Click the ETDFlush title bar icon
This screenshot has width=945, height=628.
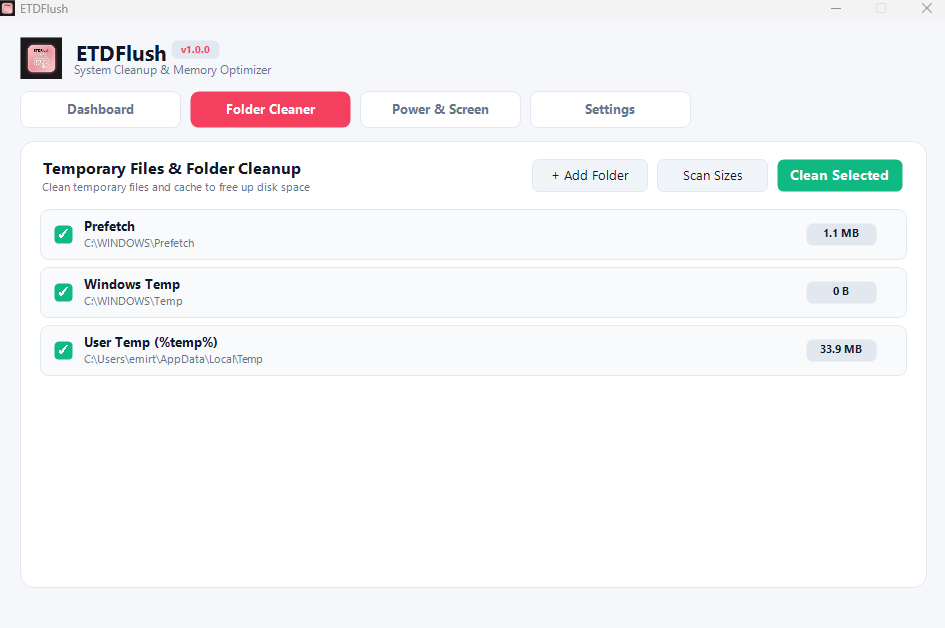[7, 8]
